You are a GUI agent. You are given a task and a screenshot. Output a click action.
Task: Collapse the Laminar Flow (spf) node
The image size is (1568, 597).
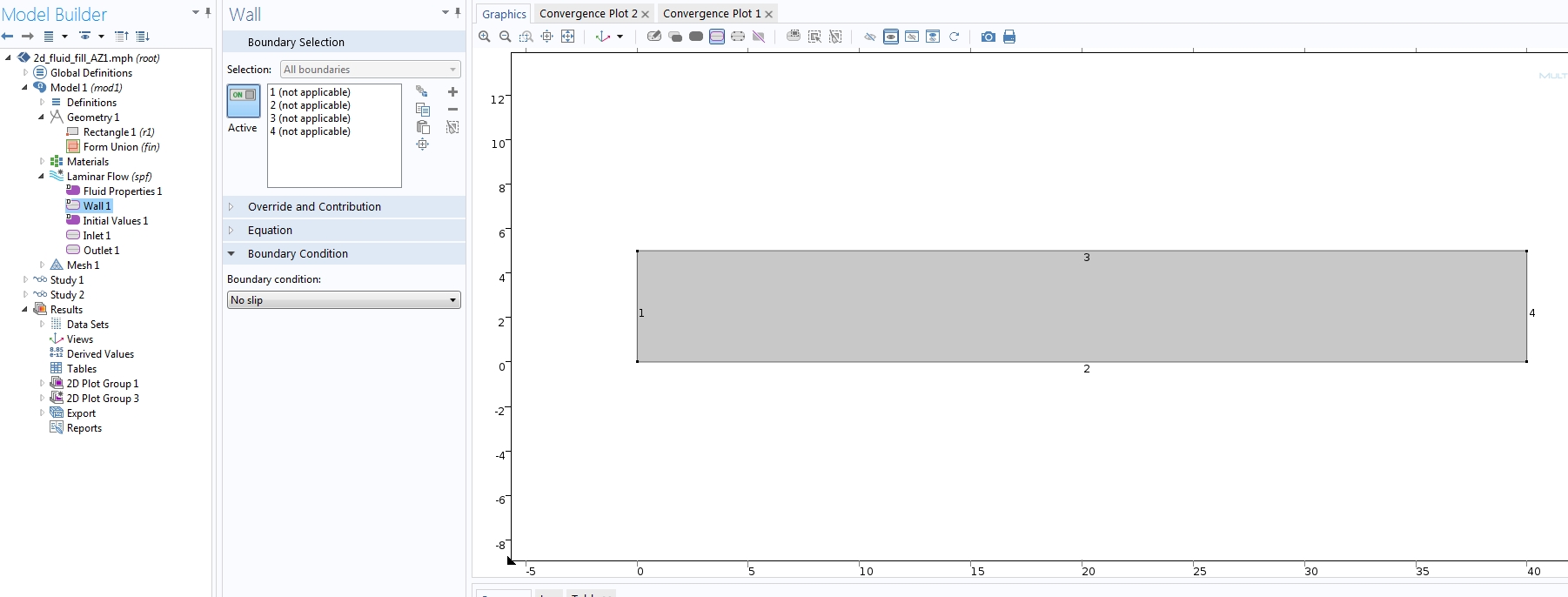tap(41, 177)
